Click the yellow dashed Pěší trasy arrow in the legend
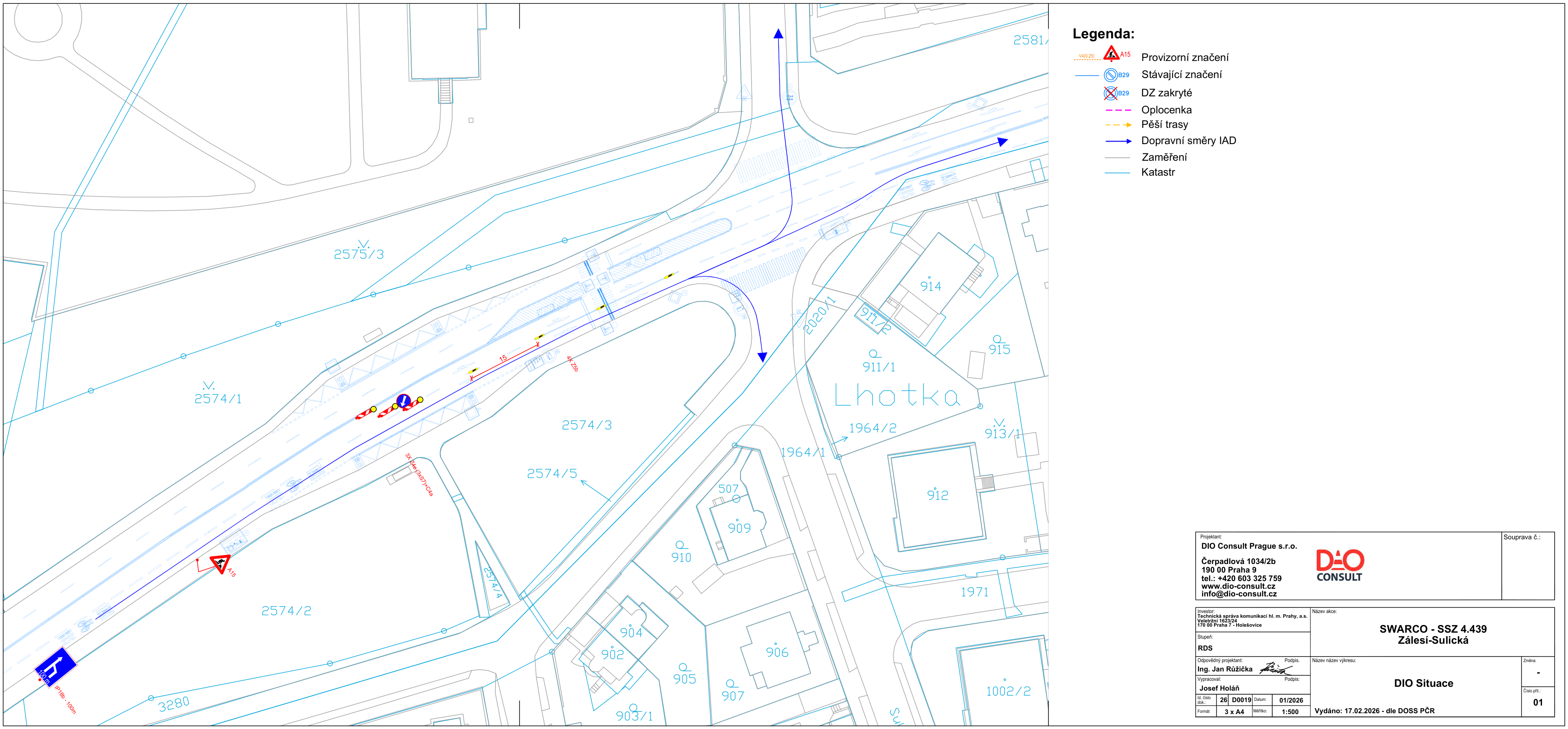This screenshot has height=729, width=1568. (1118, 125)
